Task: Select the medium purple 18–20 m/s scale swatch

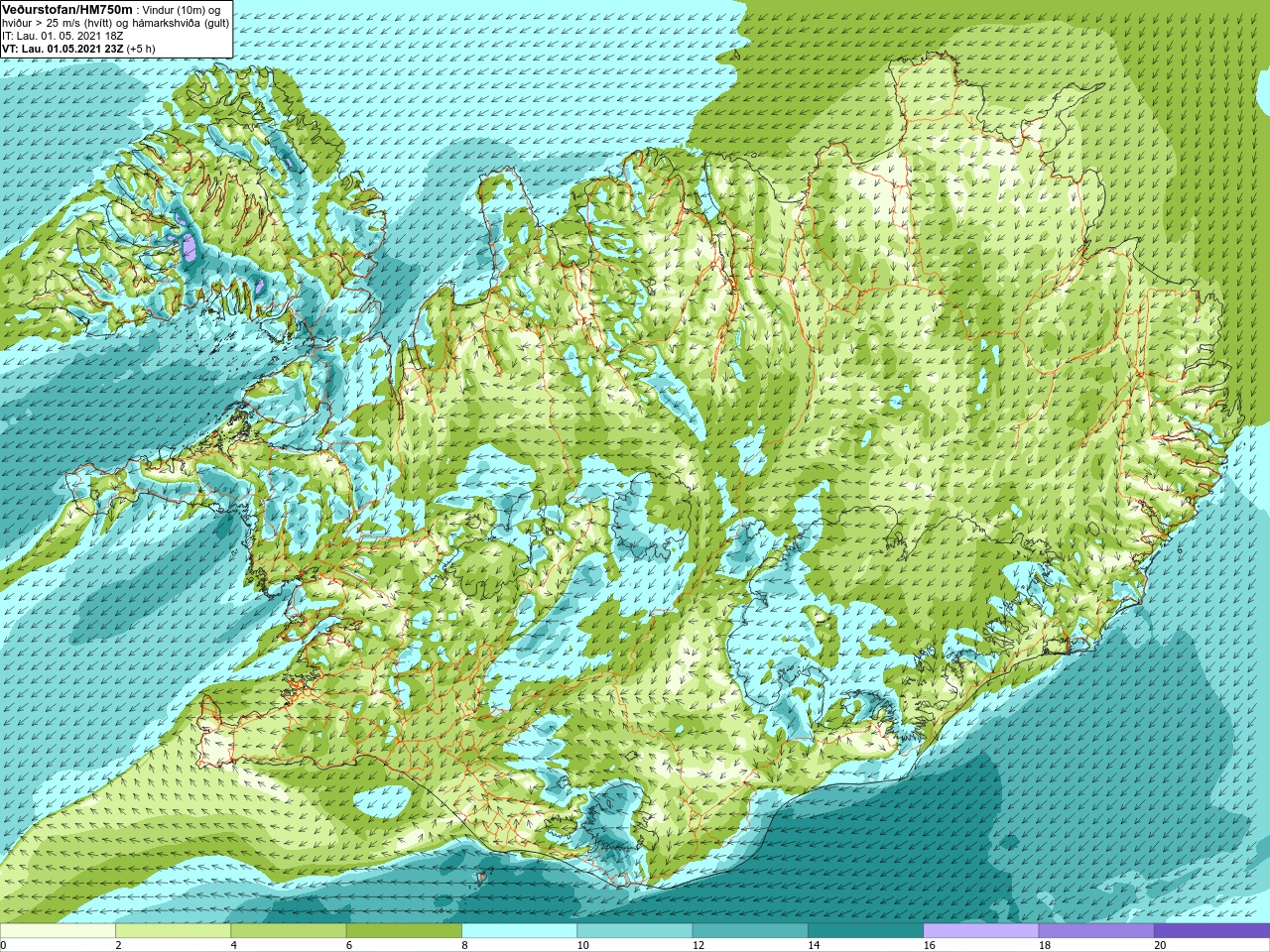Action: [1096, 931]
